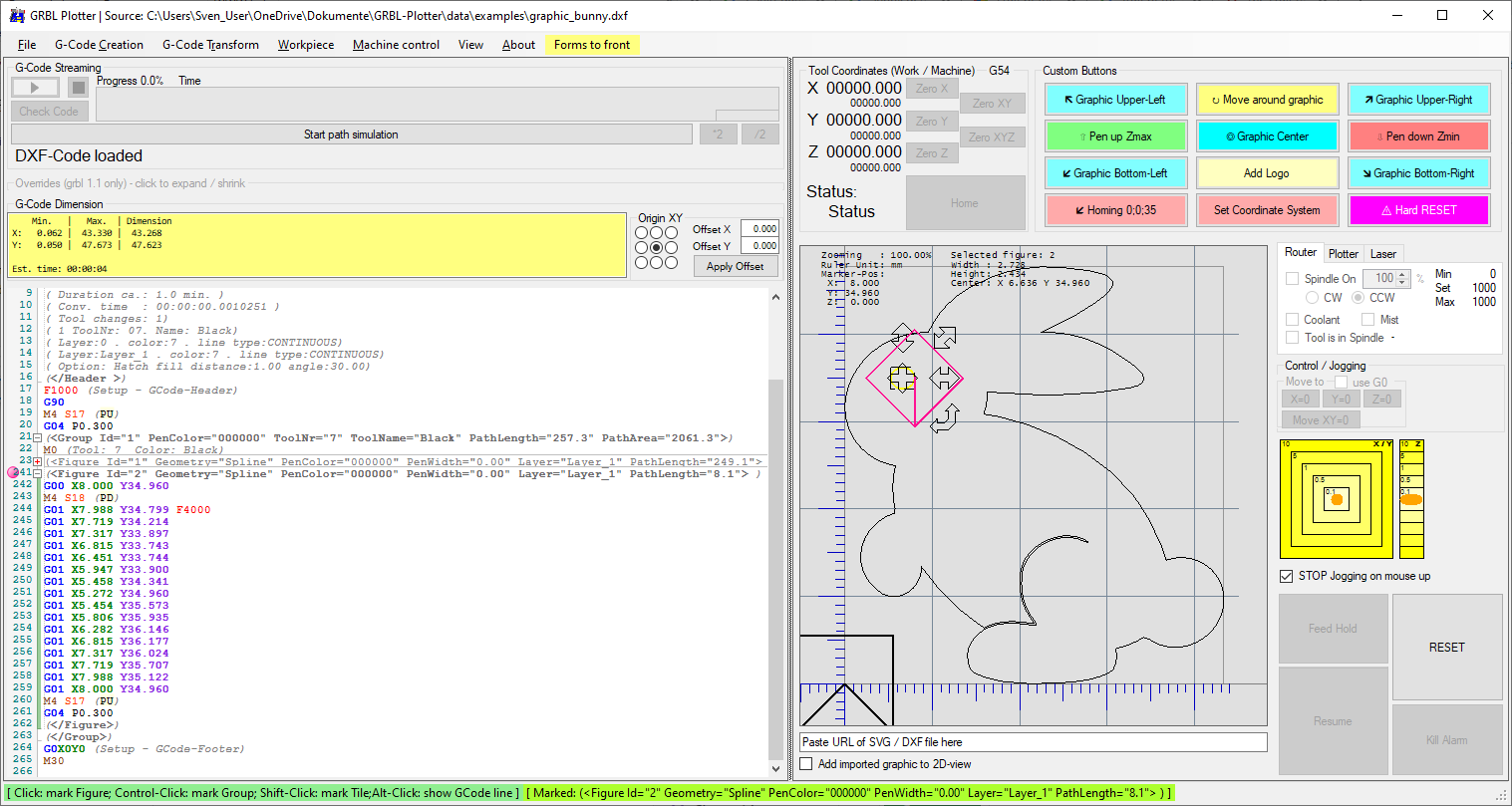Click the vertical resize handle above selected figure

[x=902, y=336]
